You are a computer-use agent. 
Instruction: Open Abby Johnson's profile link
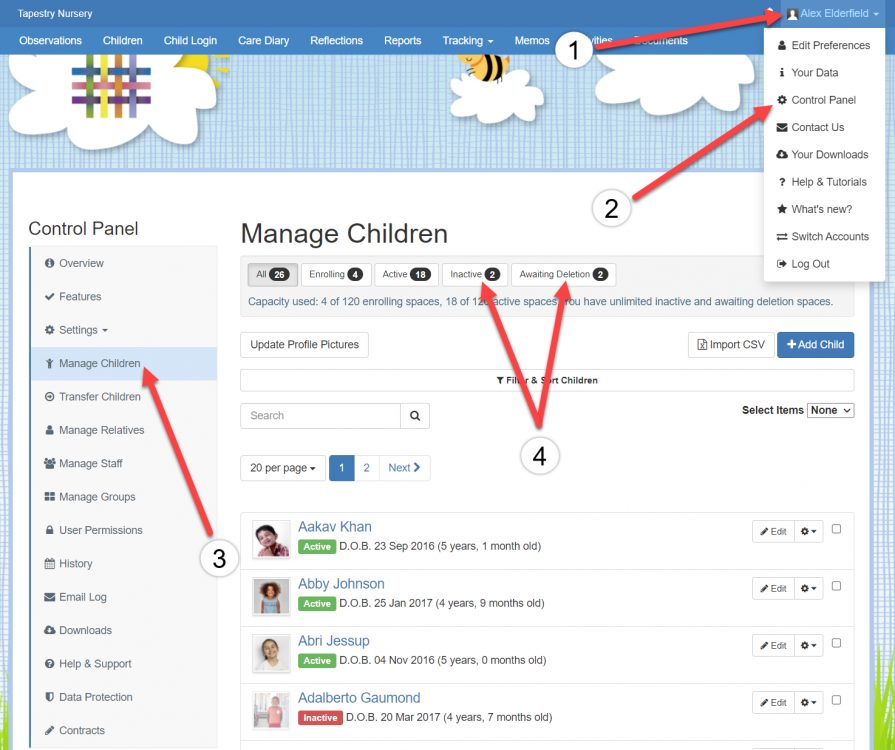(341, 584)
